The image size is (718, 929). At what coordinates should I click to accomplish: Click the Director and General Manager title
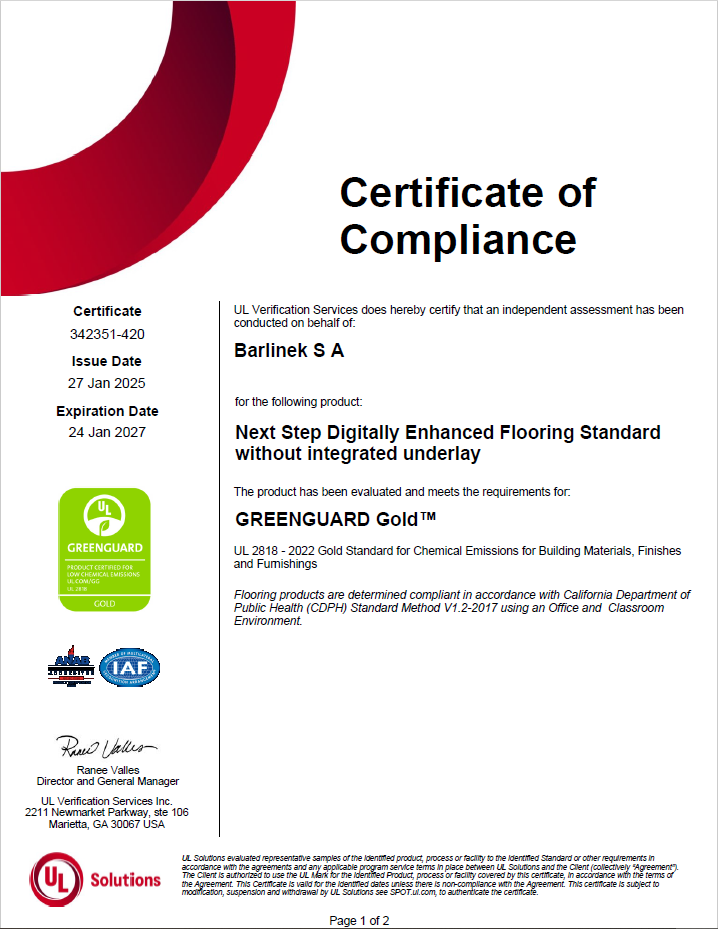click(x=107, y=781)
